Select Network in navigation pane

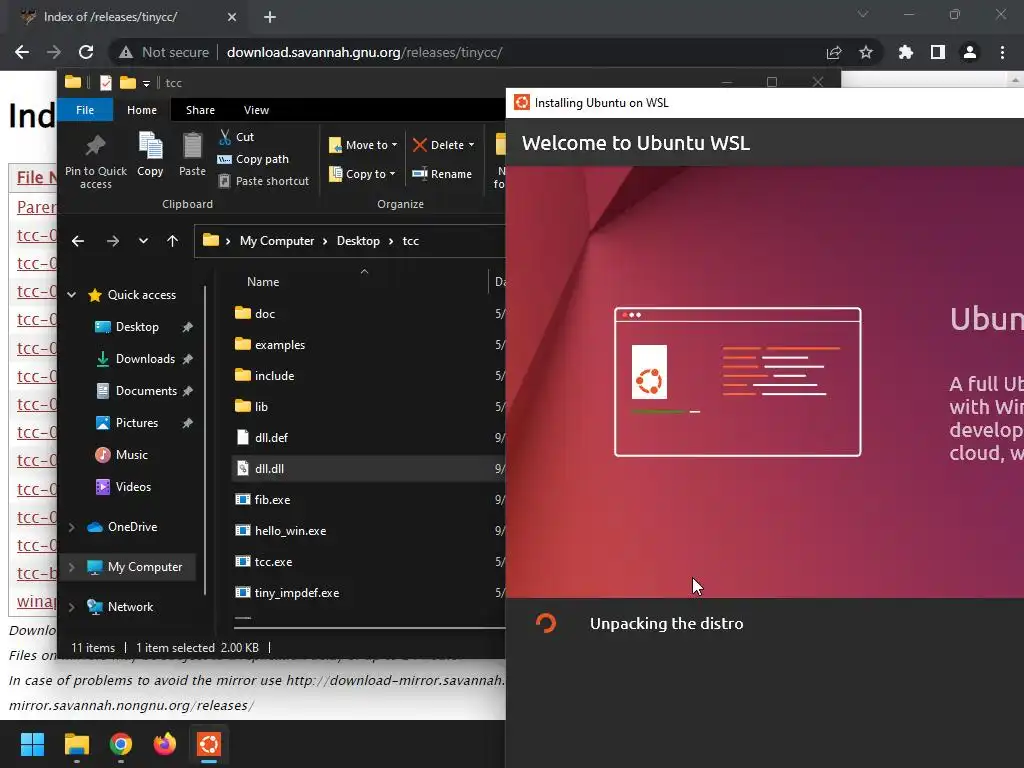130,607
